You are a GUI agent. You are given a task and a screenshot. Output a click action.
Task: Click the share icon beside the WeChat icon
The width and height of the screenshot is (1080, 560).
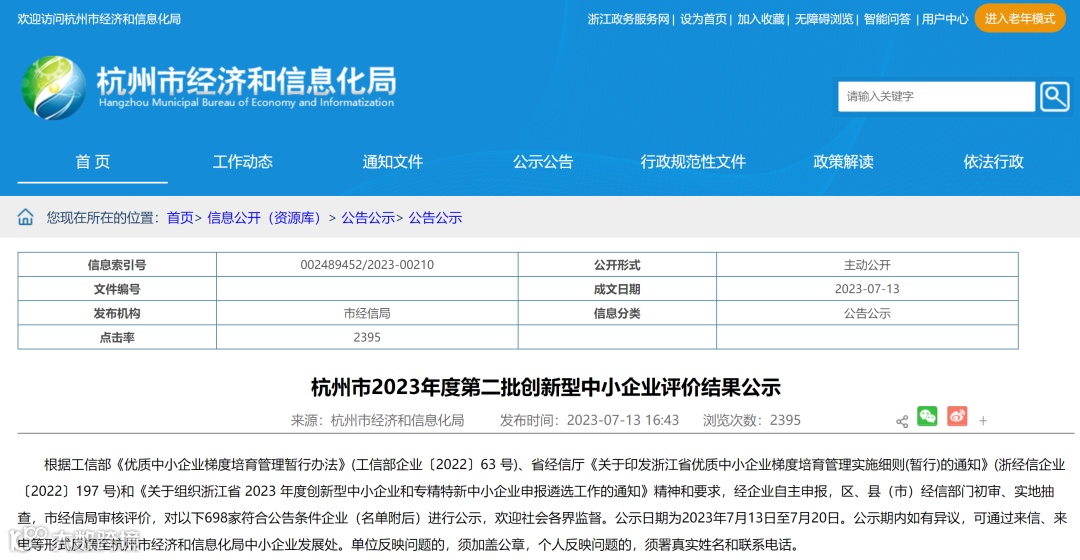pyautogui.click(x=902, y=421)
